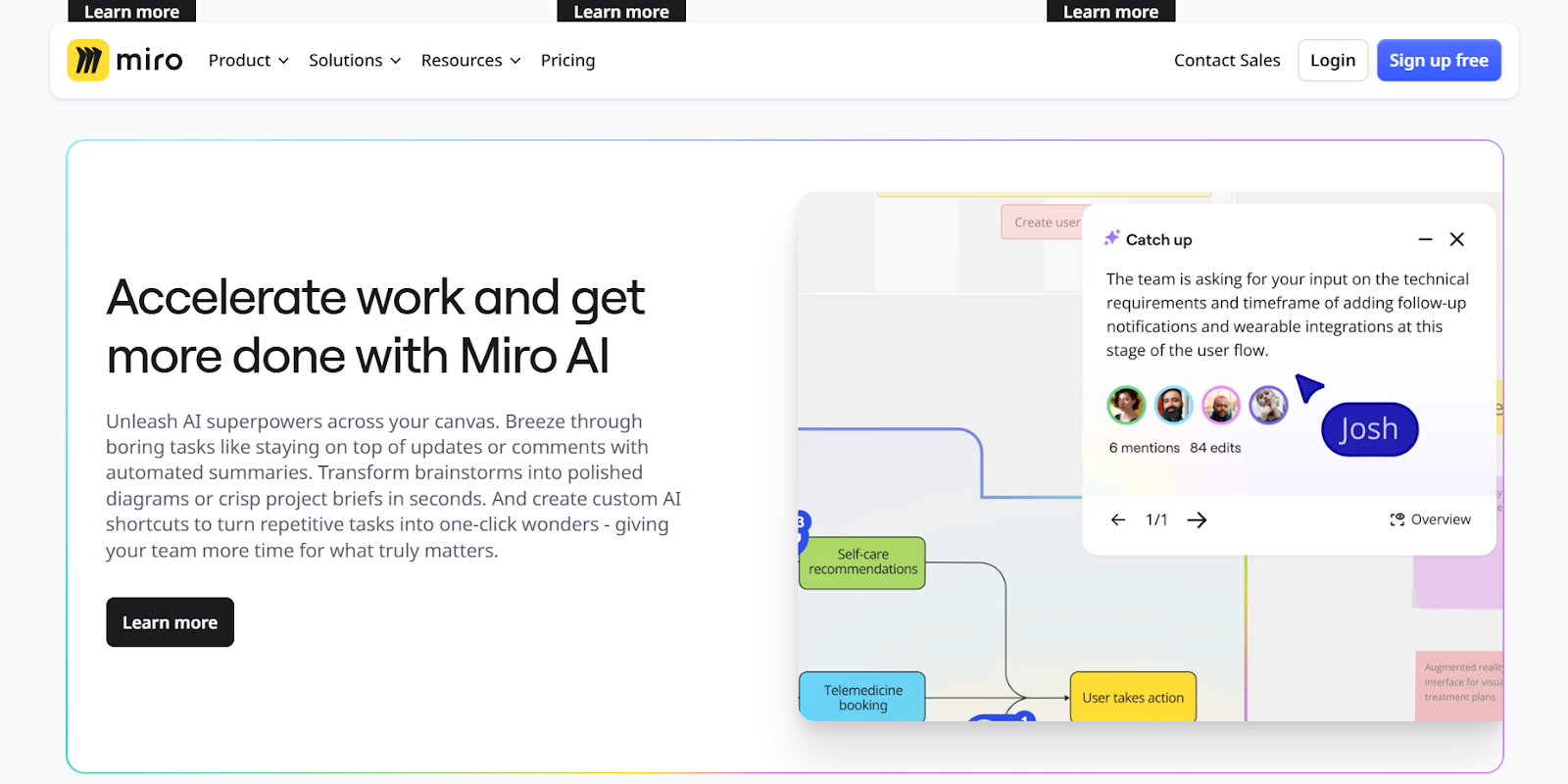Click the Josh cursor label
Image resolution: width=1568 pixels, height=784 pixels.
click(x=1369, y=429)
